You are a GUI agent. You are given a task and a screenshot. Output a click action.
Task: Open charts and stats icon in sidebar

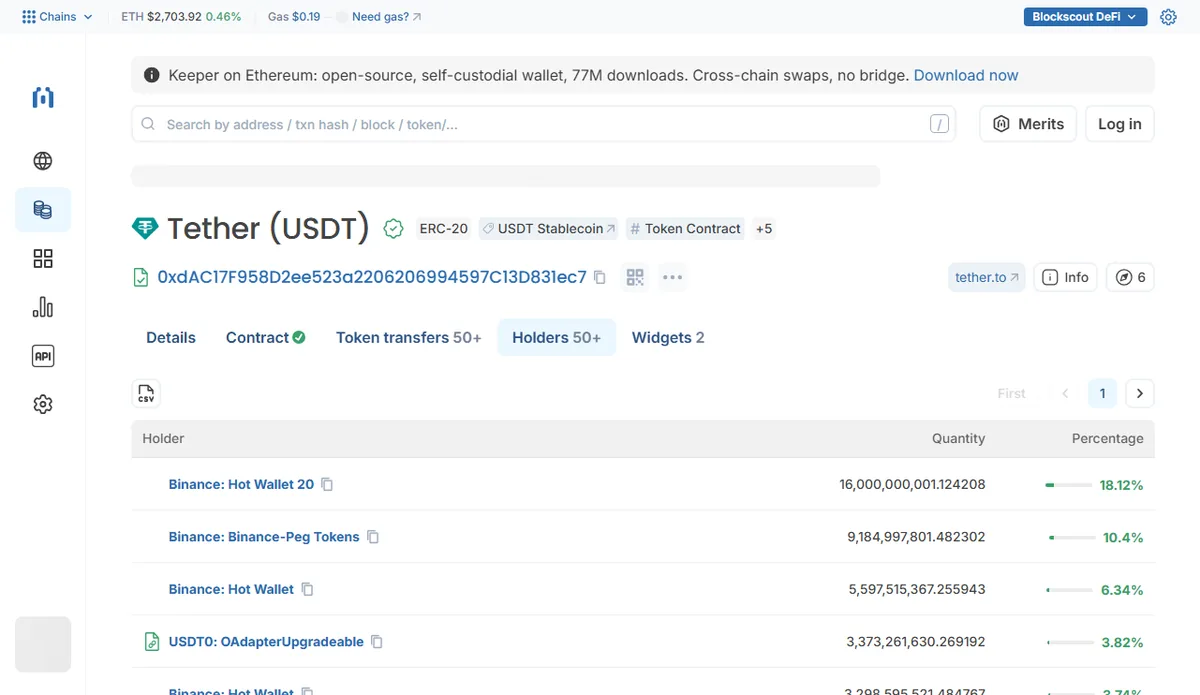point(43,307)
